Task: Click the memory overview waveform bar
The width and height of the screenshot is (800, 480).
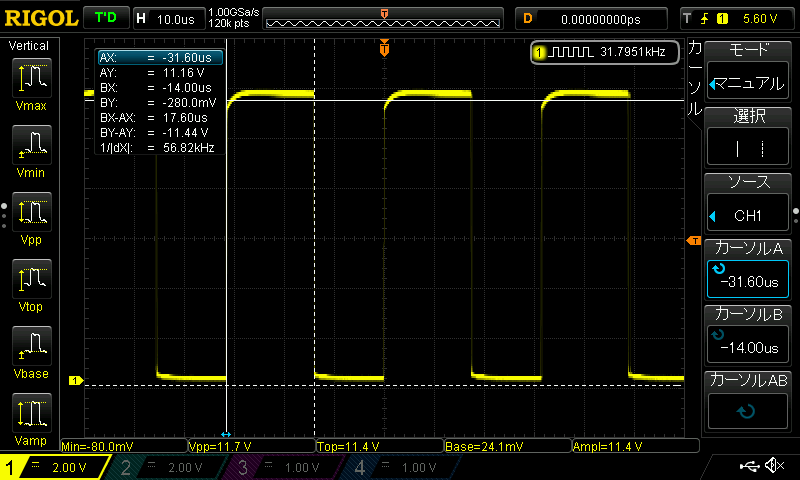Action: click(x=383, y=19)
